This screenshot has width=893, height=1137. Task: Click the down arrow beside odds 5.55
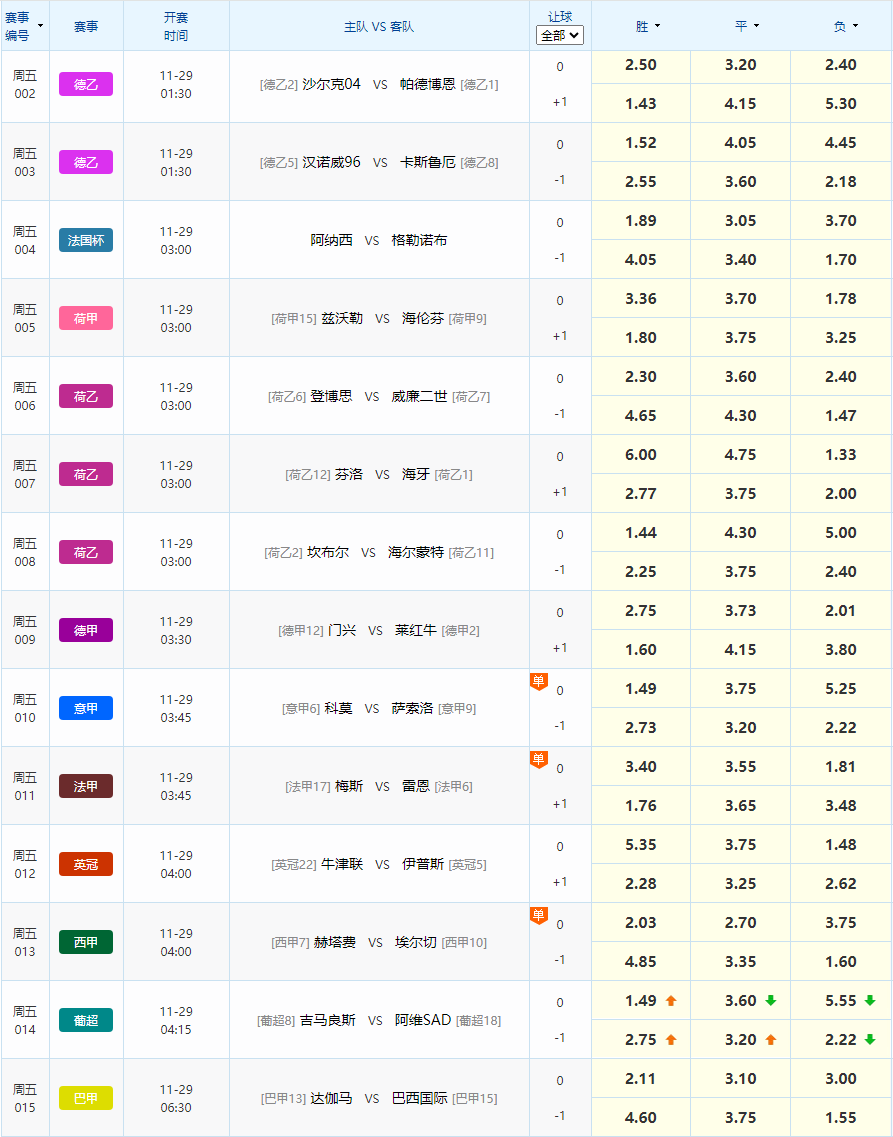[870, 1001]
